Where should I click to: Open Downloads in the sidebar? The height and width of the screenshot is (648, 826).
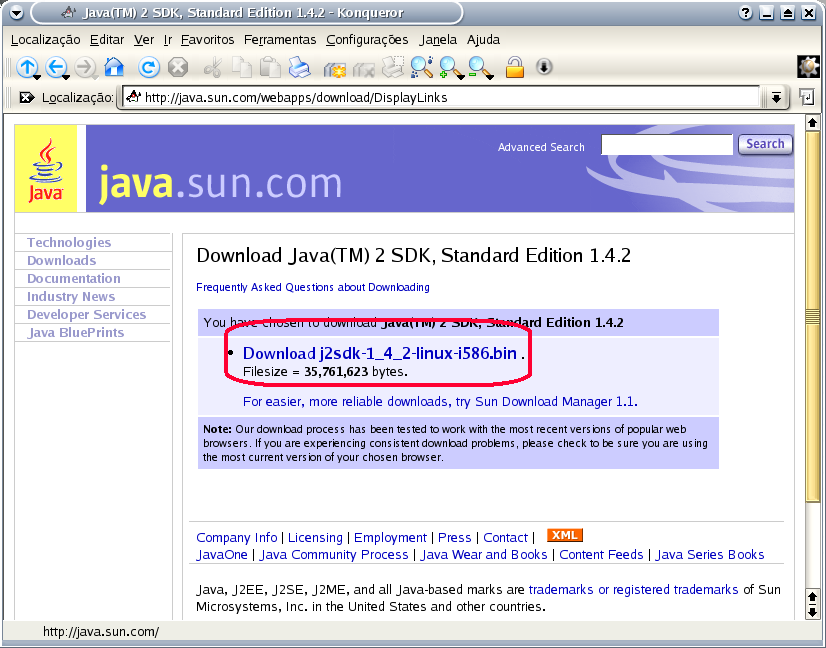click(x=62, y=260)
